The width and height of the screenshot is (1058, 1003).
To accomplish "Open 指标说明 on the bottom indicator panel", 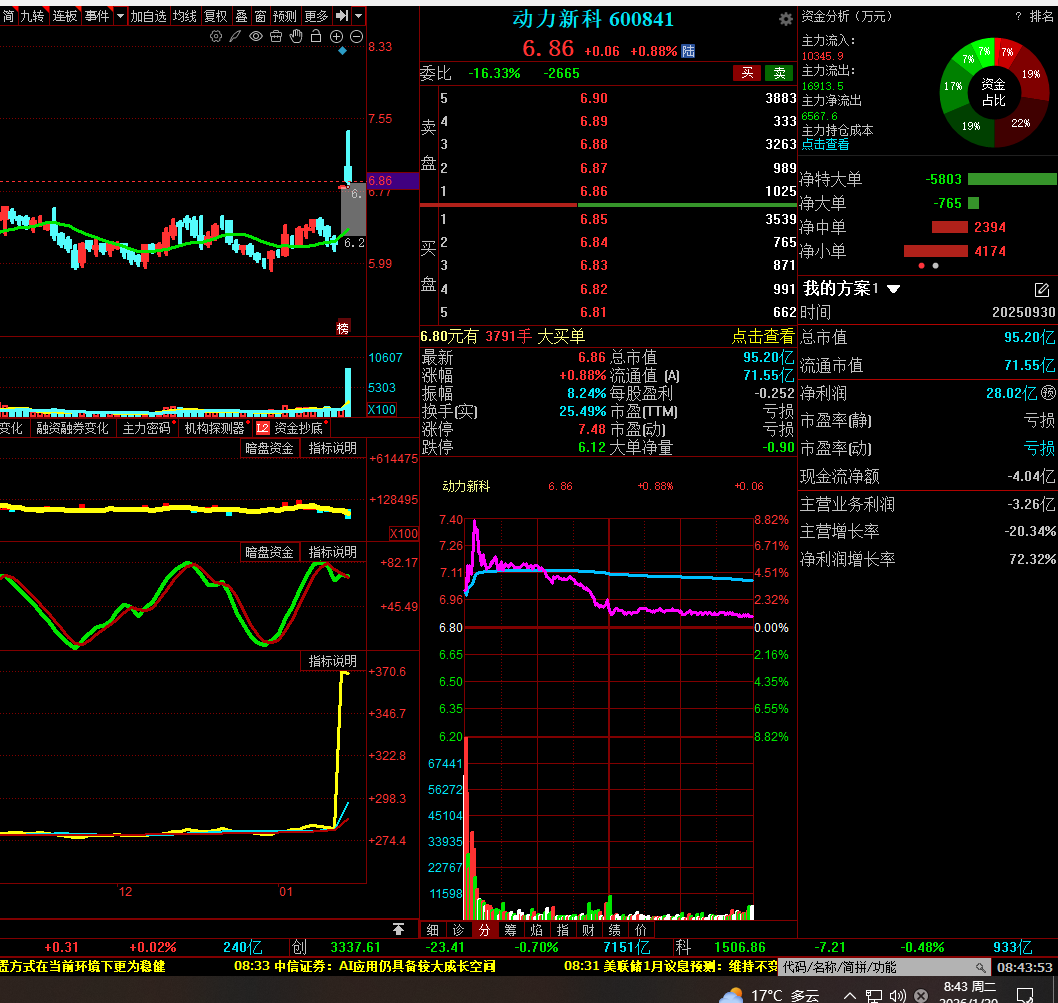I will pyautogui.click(x=332, y=661).
